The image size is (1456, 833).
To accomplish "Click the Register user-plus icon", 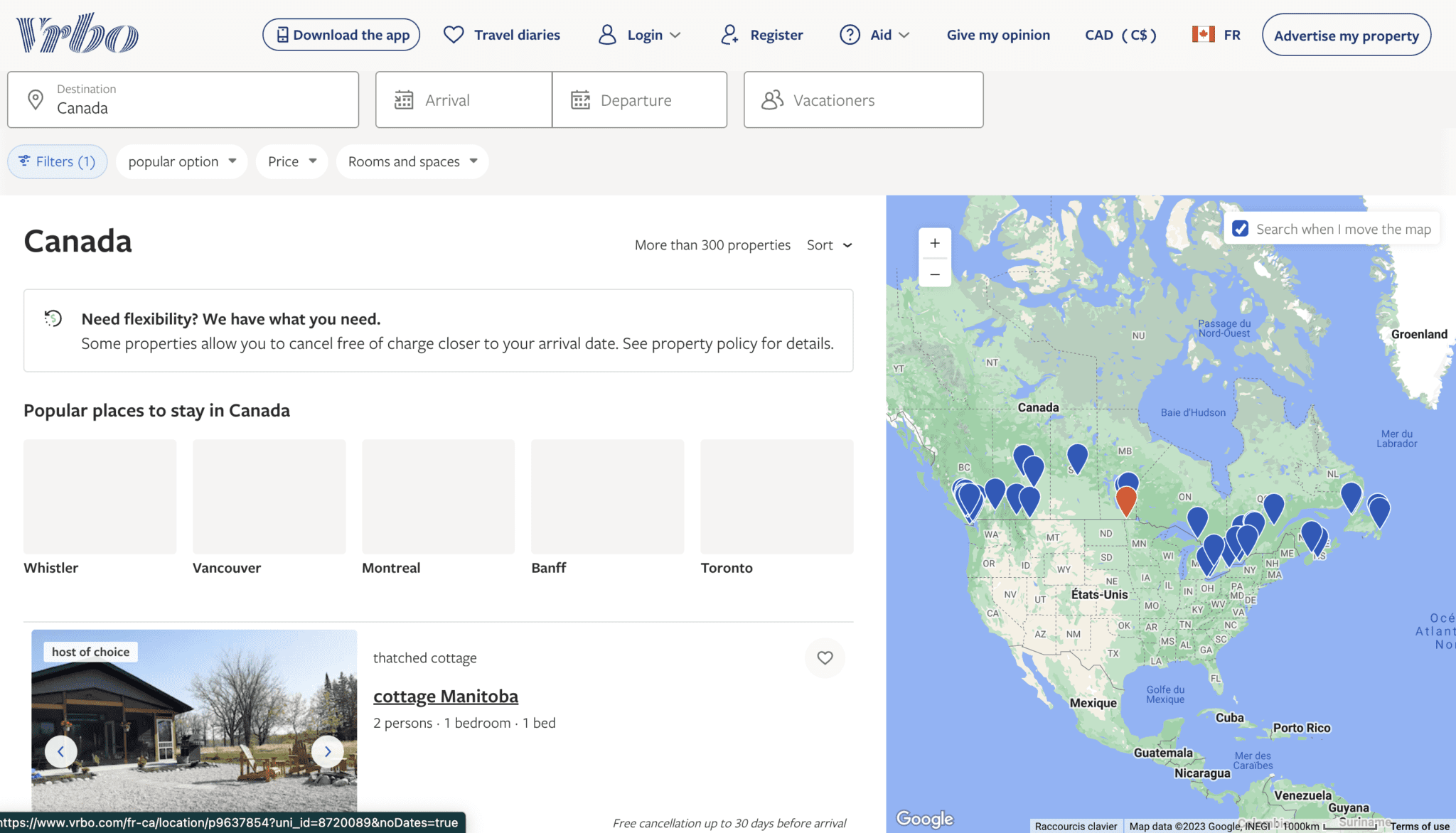I will 729,35.
